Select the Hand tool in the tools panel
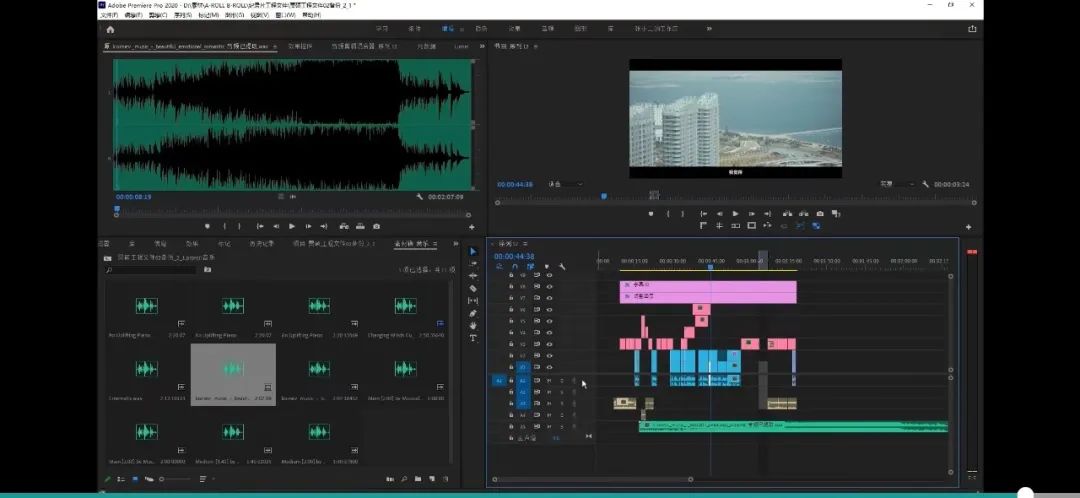Image resolution: width=1080 pixels, height=498 pixels. pos(473,325)
